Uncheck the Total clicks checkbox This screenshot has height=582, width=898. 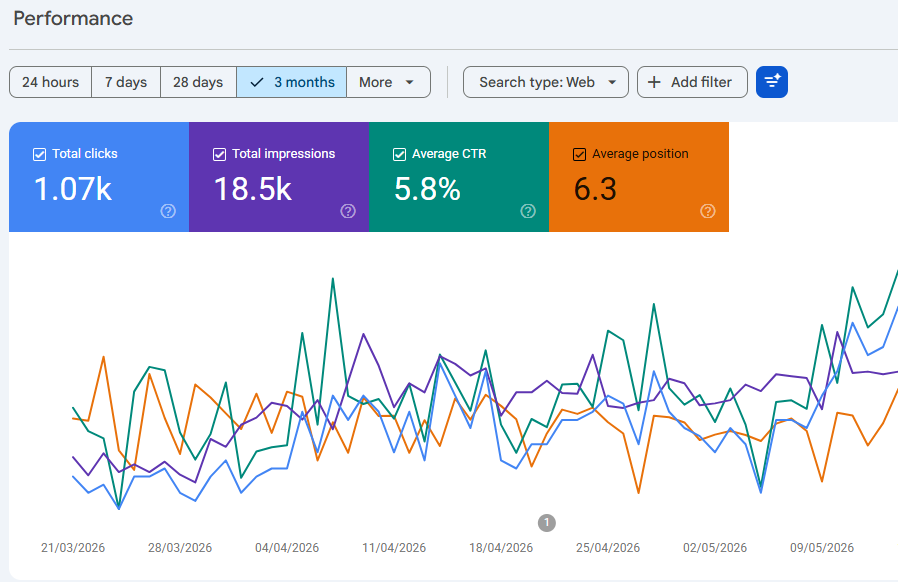40,154
